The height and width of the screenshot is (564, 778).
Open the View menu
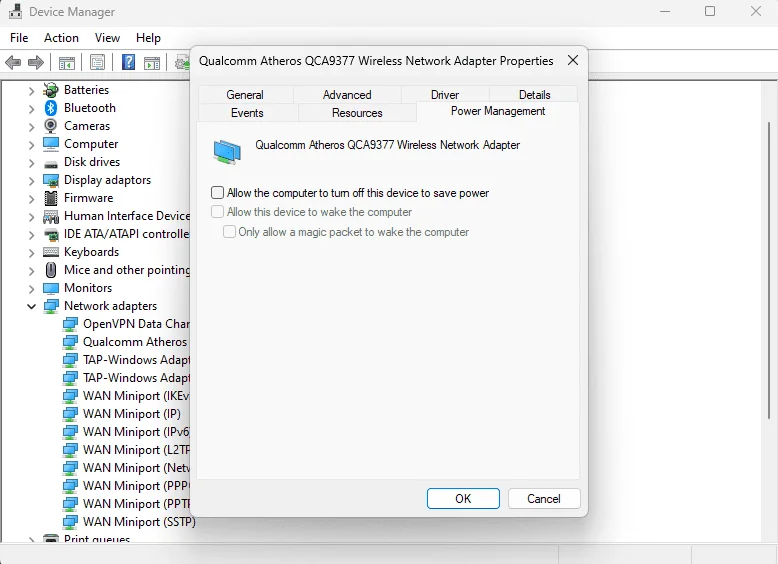(107, 38)
